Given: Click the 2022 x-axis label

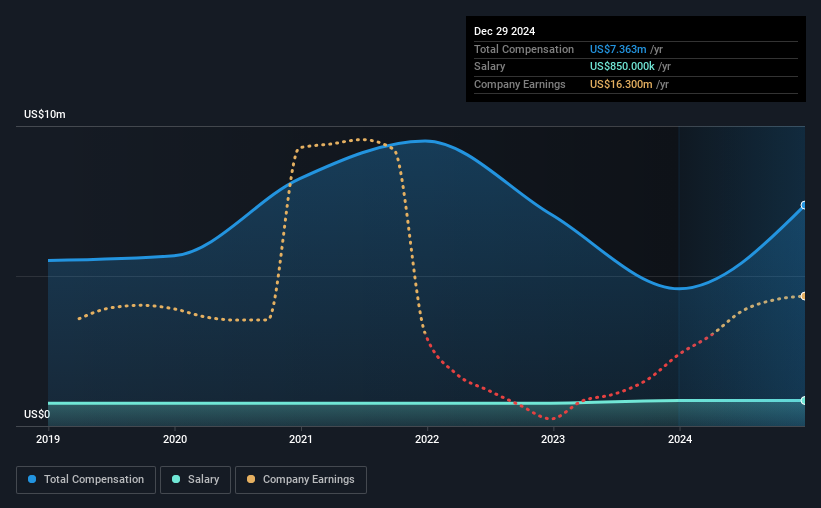Looking at the screenshot, I should tap(427, 439).
